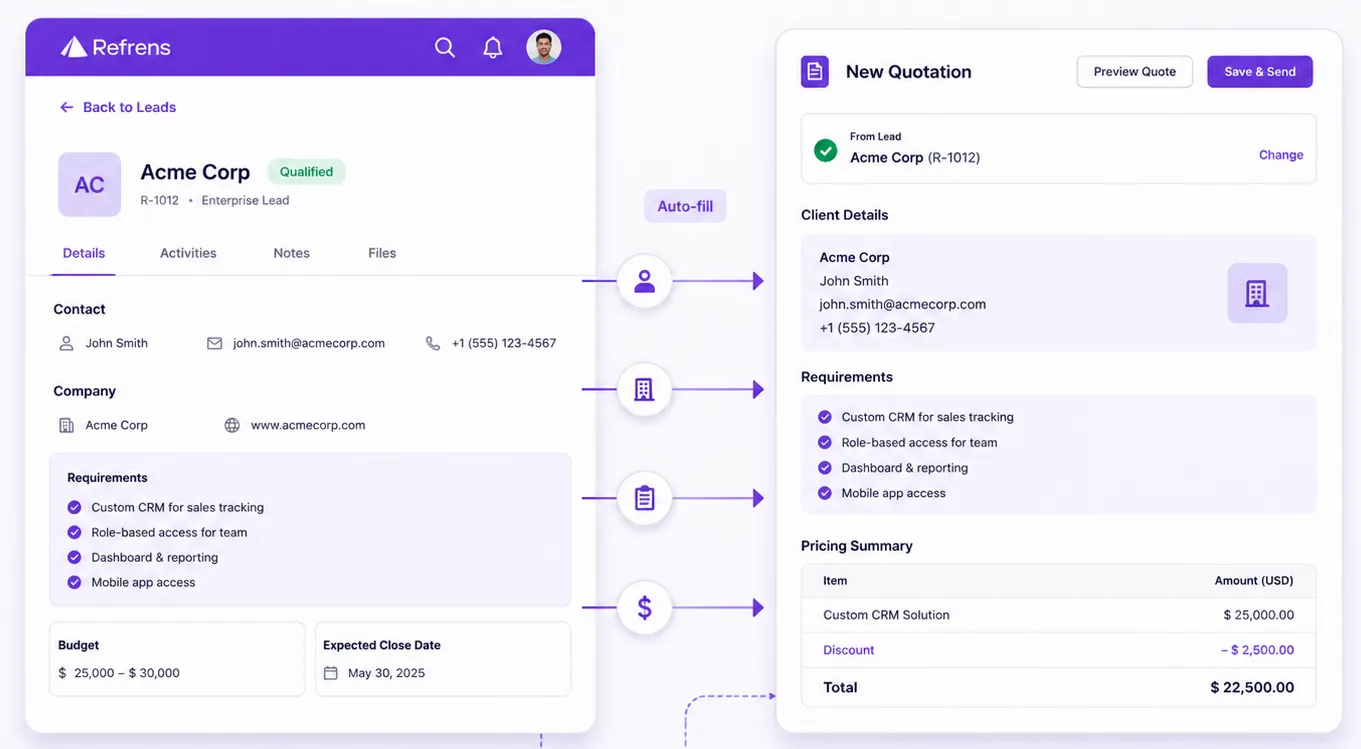Toggle Custom CRM for sales tracking in lead
Image resolution: width=1361 pixels, height=749 pixels.
coord(74,507)
